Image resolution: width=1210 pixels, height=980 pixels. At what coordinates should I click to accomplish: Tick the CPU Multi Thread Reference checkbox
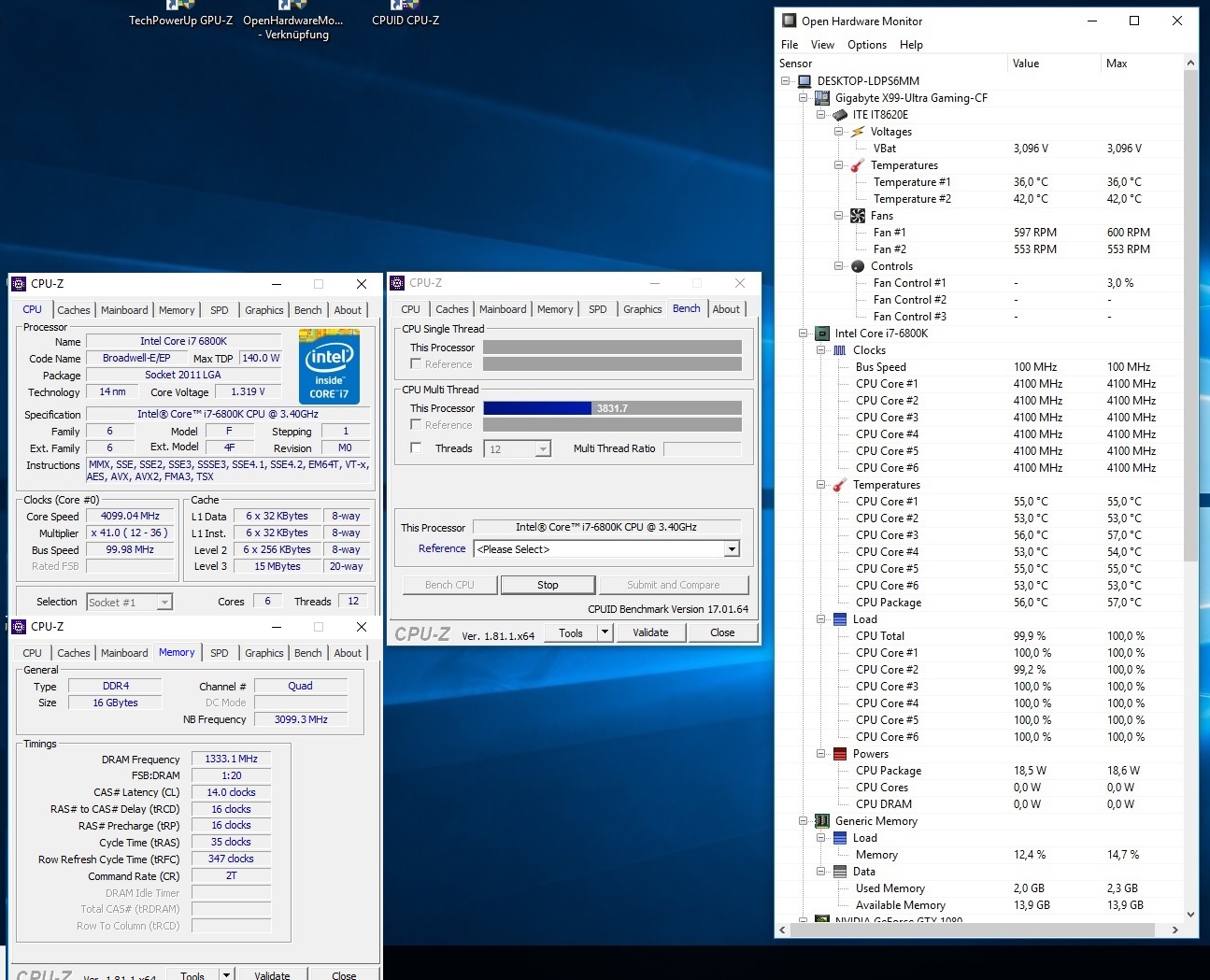coord(416,425)
